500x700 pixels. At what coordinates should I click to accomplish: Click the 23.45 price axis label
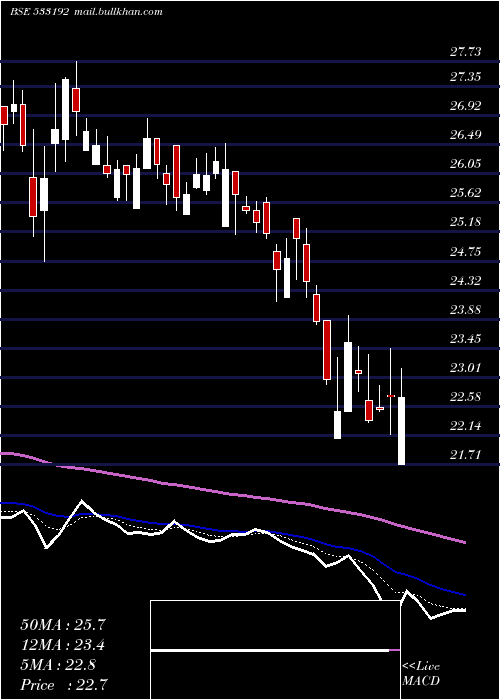466,339
